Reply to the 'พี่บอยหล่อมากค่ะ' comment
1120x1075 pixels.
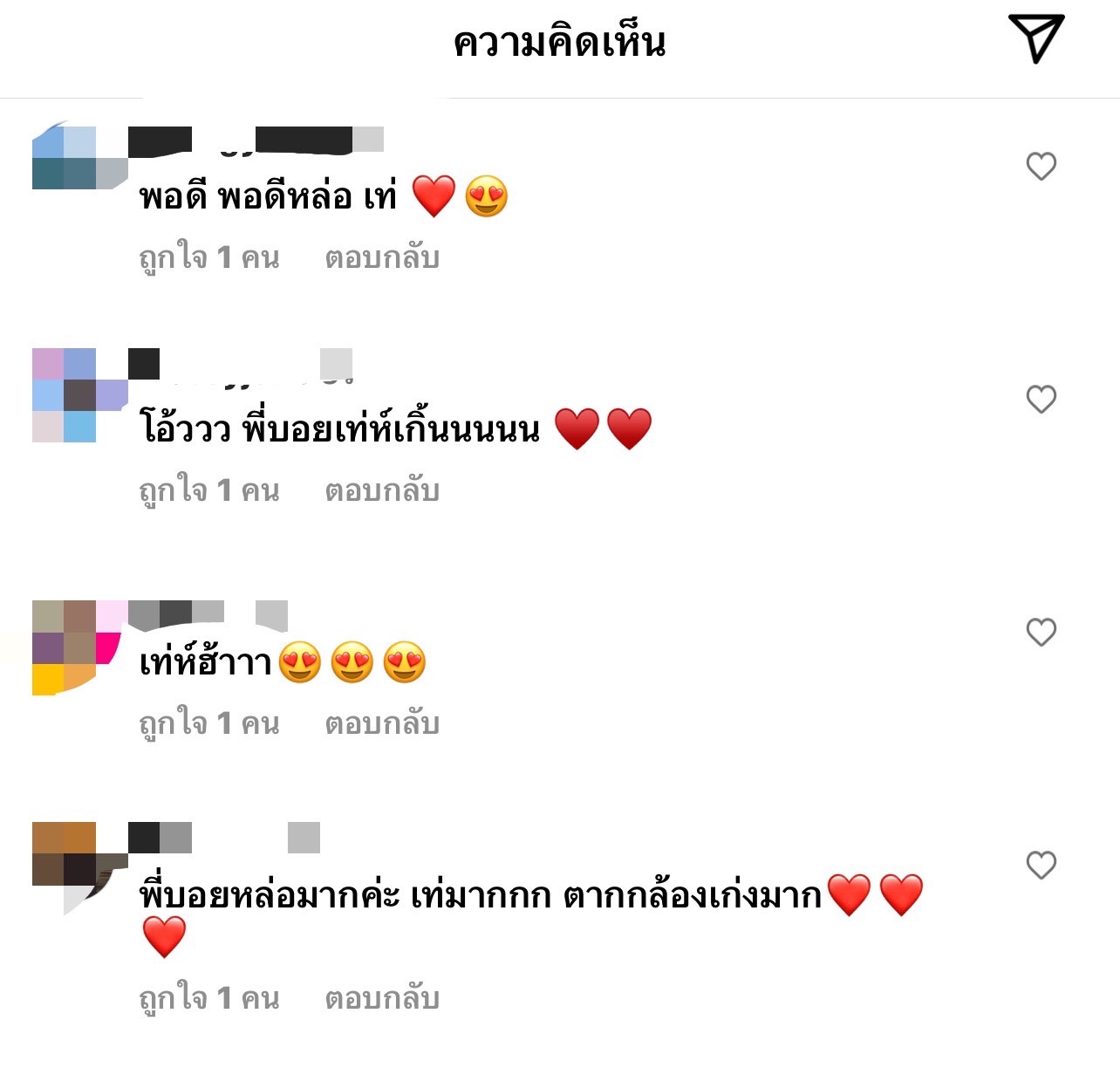pos(382,999)
